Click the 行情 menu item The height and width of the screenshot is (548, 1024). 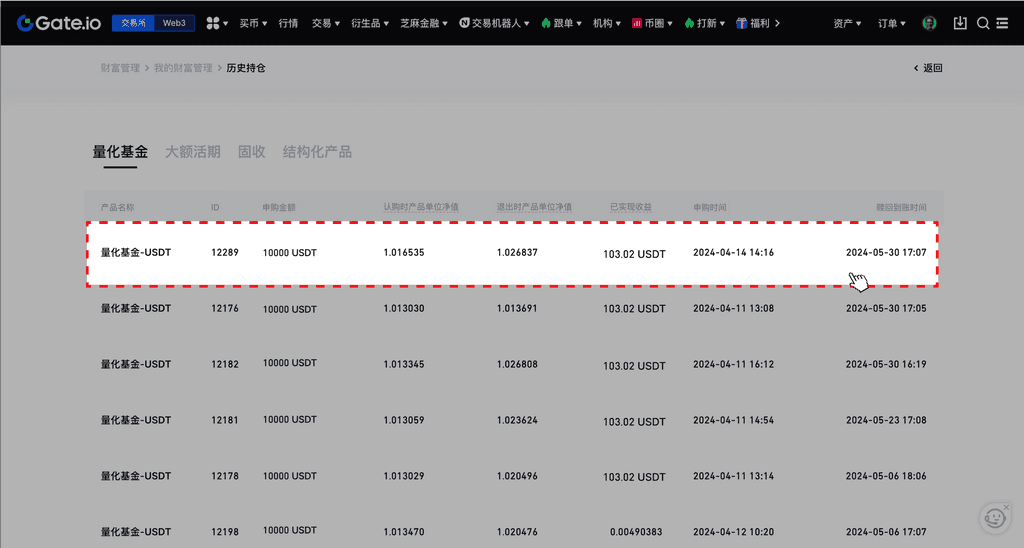pyautogui.click(x=288, y=23)
